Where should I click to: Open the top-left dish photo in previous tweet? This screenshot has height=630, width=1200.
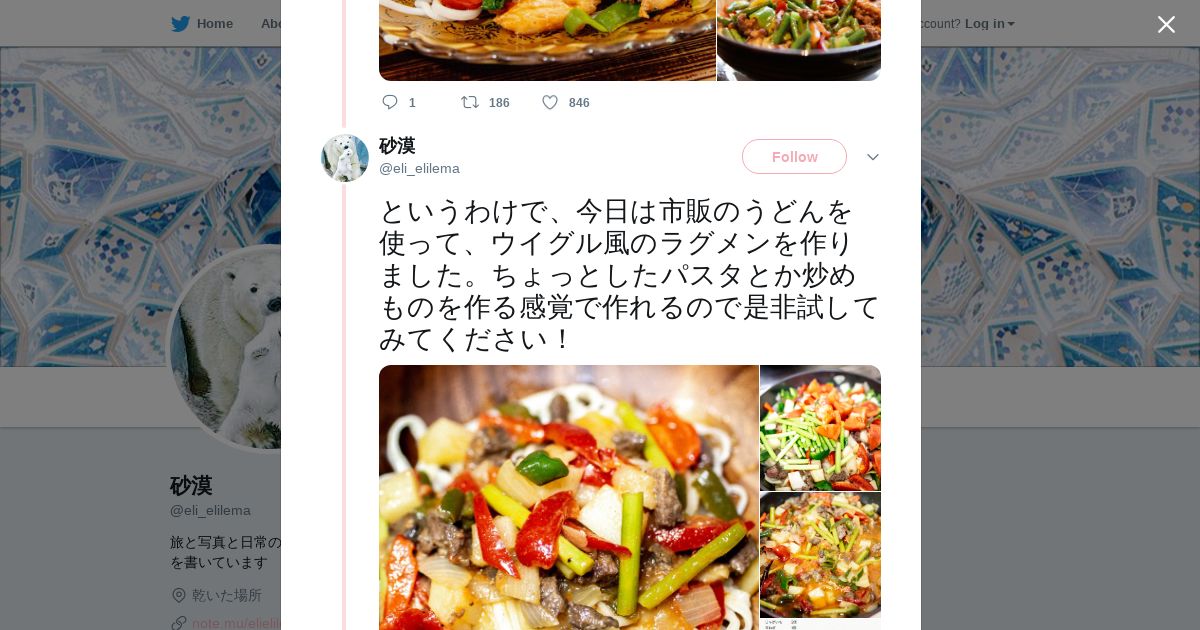547,40
